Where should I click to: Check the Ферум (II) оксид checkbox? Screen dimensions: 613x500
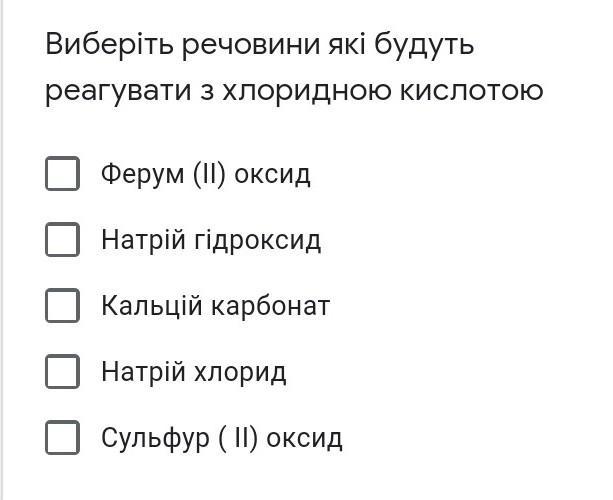[x=62, y=173]
